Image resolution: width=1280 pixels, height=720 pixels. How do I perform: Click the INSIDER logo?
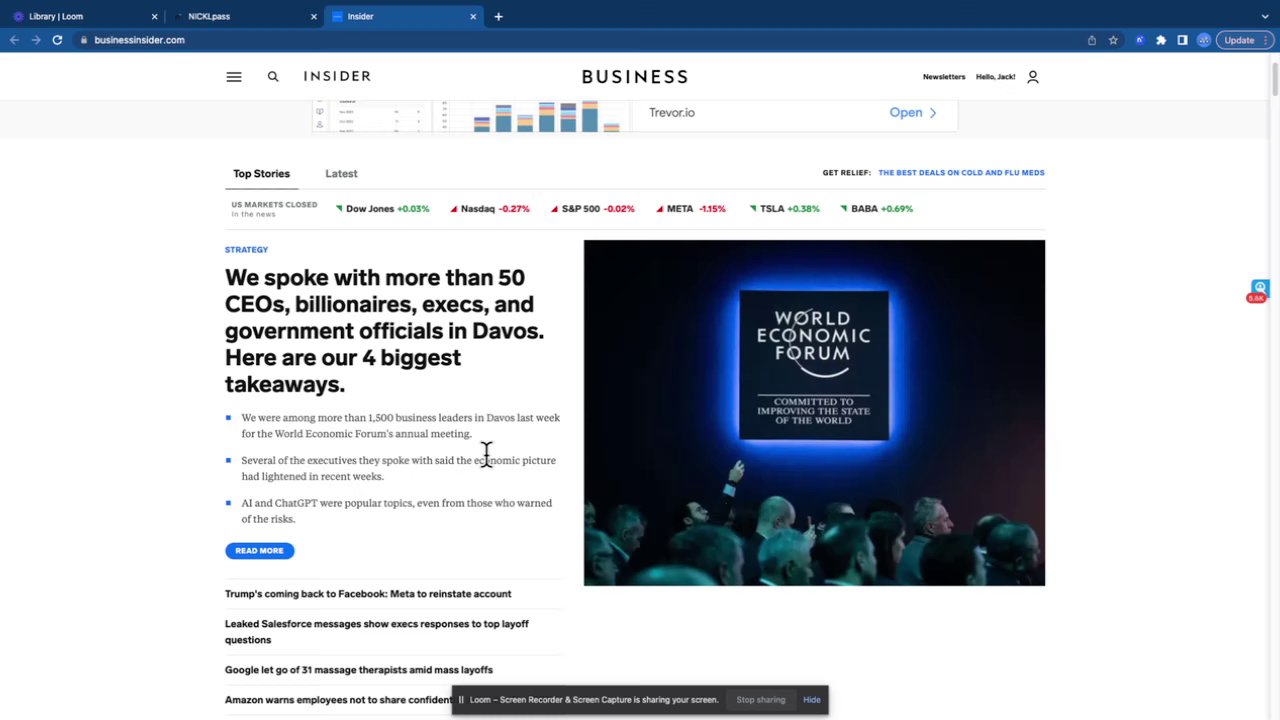(337, 76)
